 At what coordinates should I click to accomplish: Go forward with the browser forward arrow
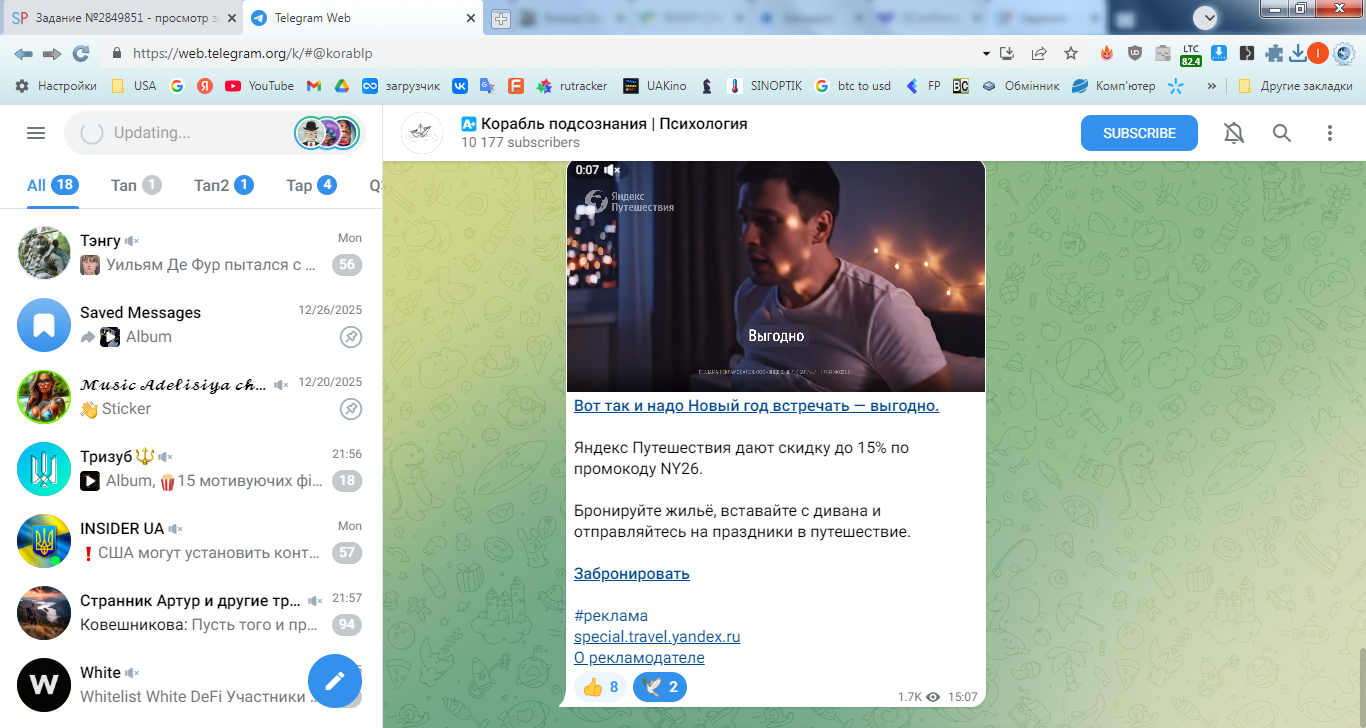click(51, 53)
